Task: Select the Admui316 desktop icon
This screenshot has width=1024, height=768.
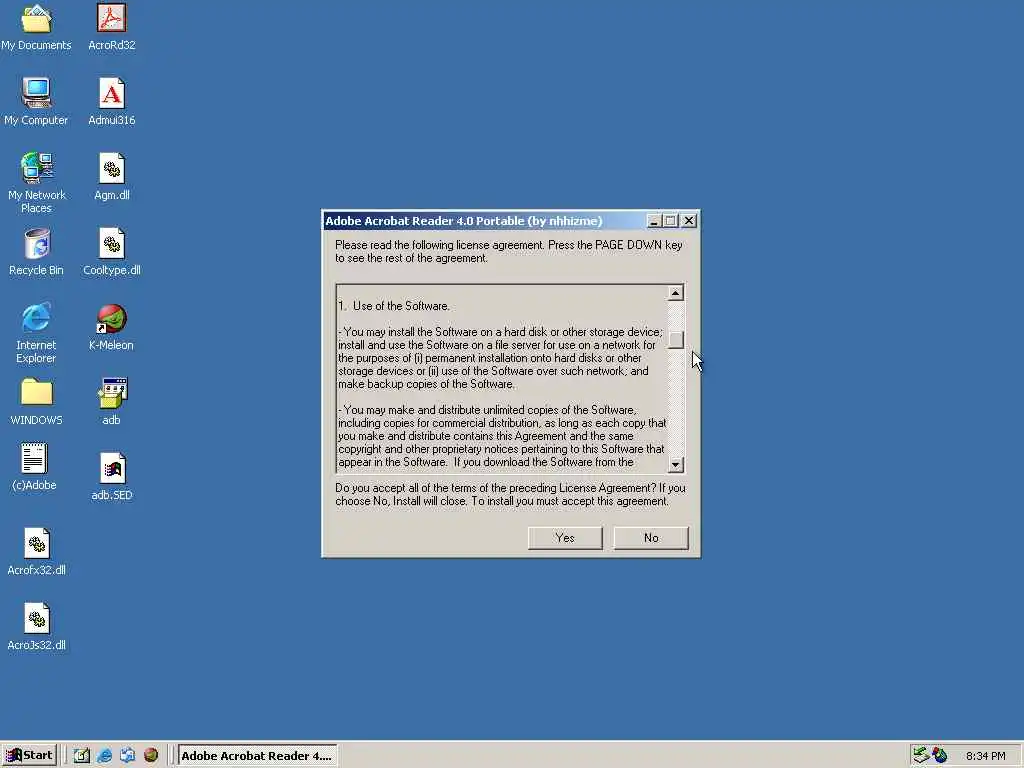Action: tap(112, 101)
